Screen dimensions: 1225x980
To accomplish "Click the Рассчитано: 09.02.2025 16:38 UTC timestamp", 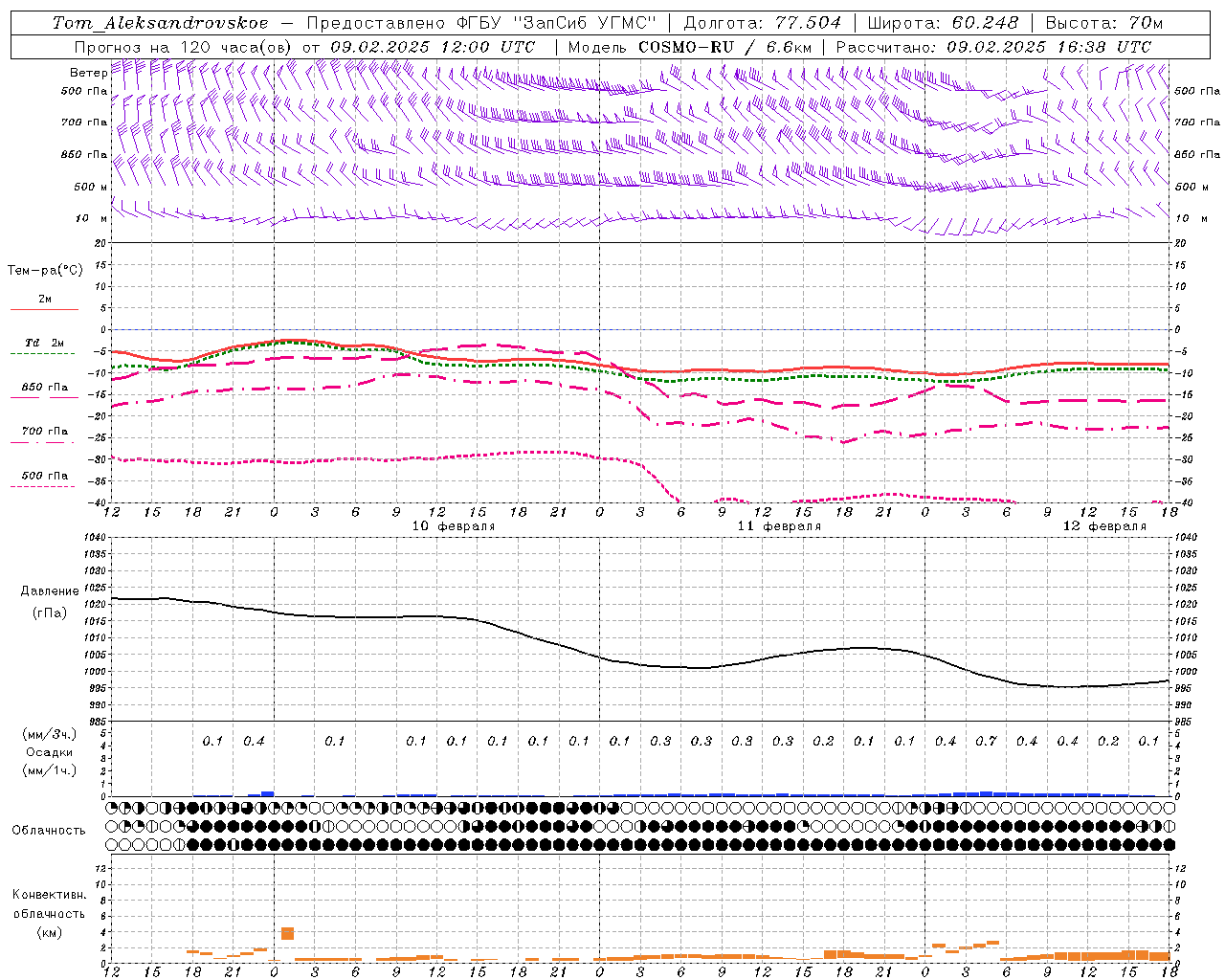I will [x=993, y=47].
